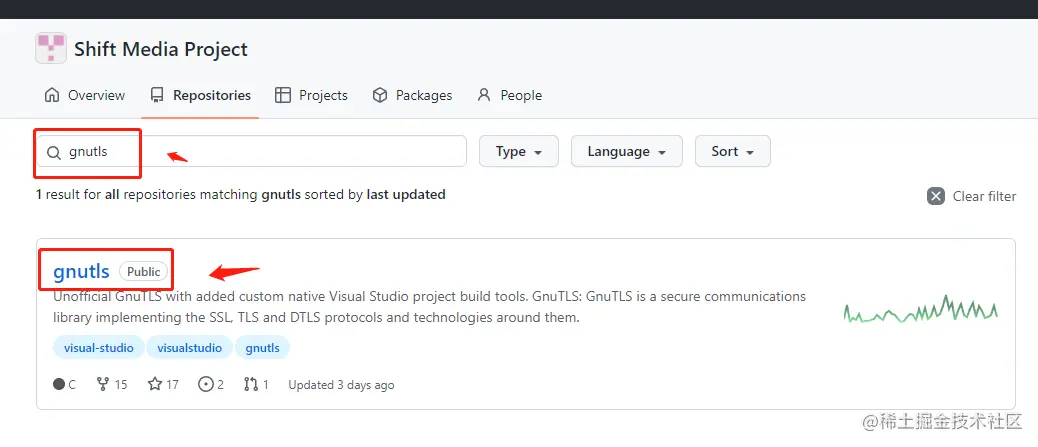Click the search magnifier icon

tap(53, 152)
